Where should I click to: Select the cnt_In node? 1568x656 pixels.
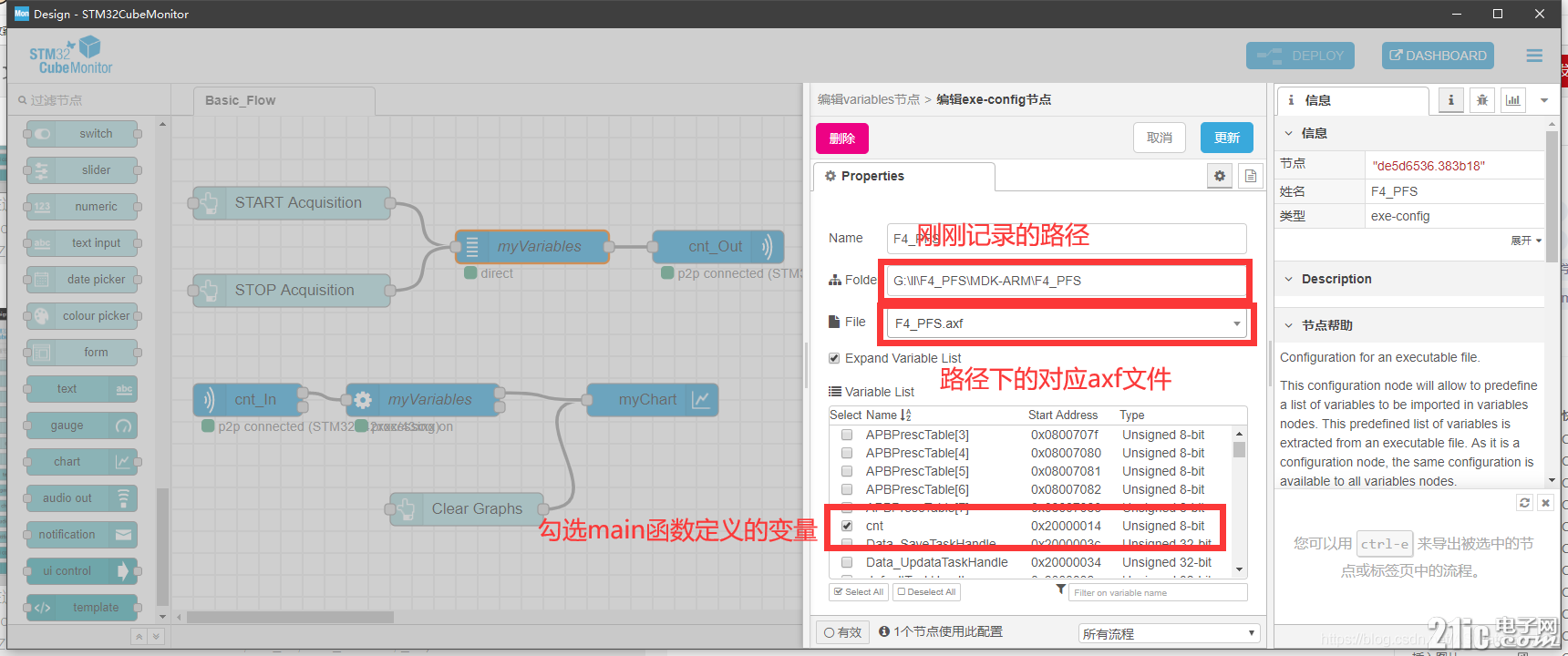248,400
